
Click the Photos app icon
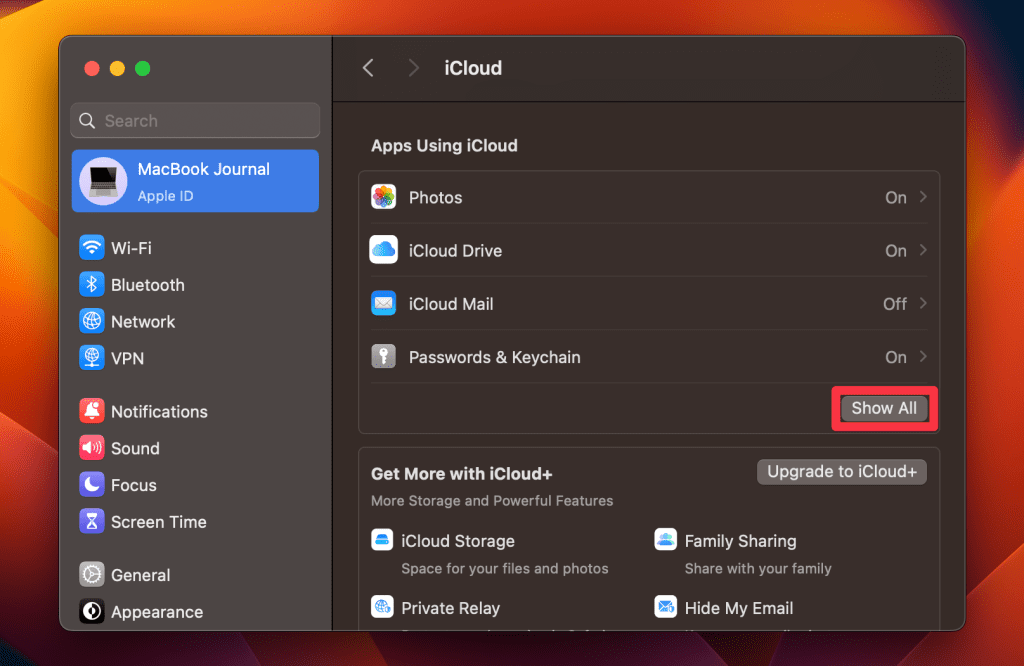383,197
